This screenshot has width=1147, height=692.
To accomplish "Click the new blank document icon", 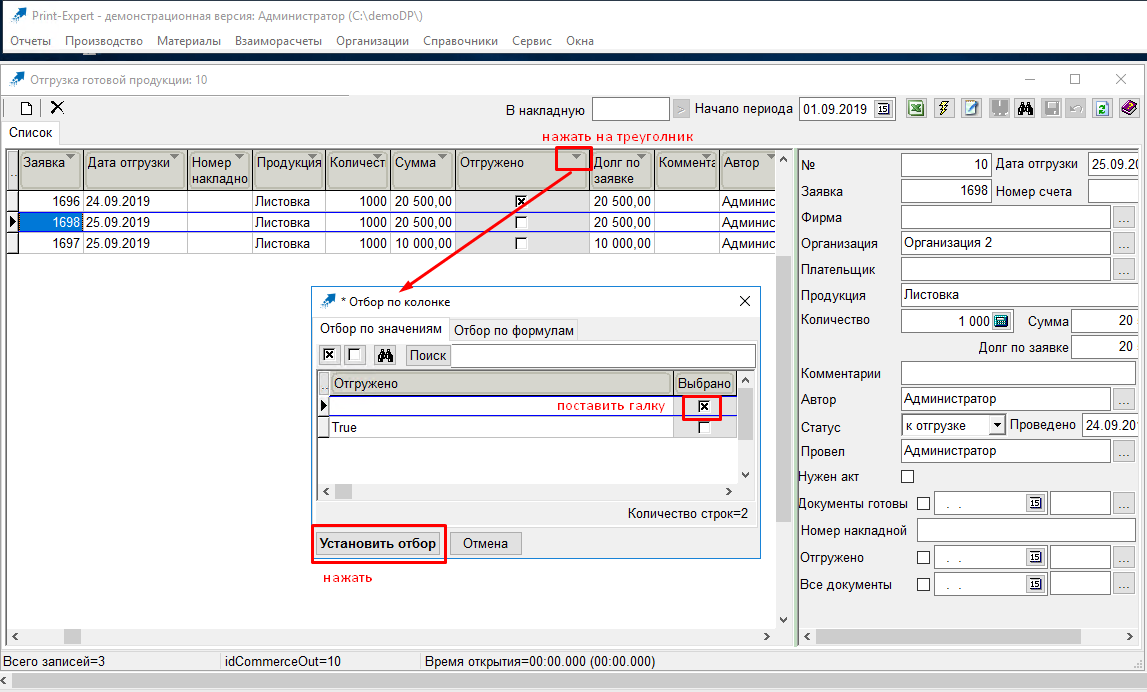I will [27, 108].
